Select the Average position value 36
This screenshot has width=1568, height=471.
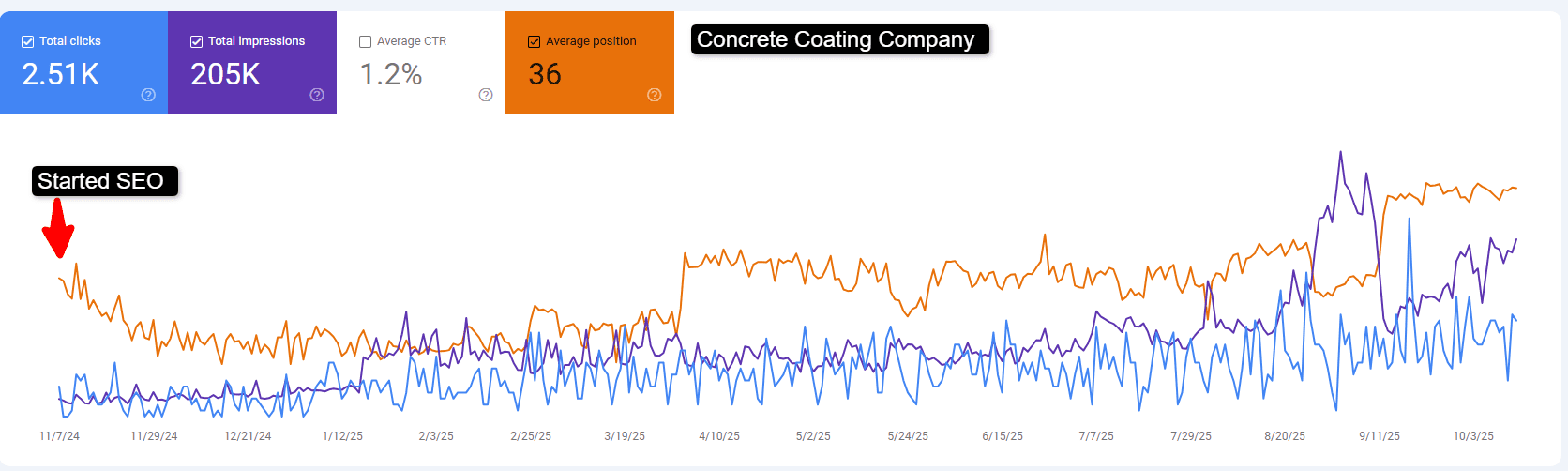(545, 74)
